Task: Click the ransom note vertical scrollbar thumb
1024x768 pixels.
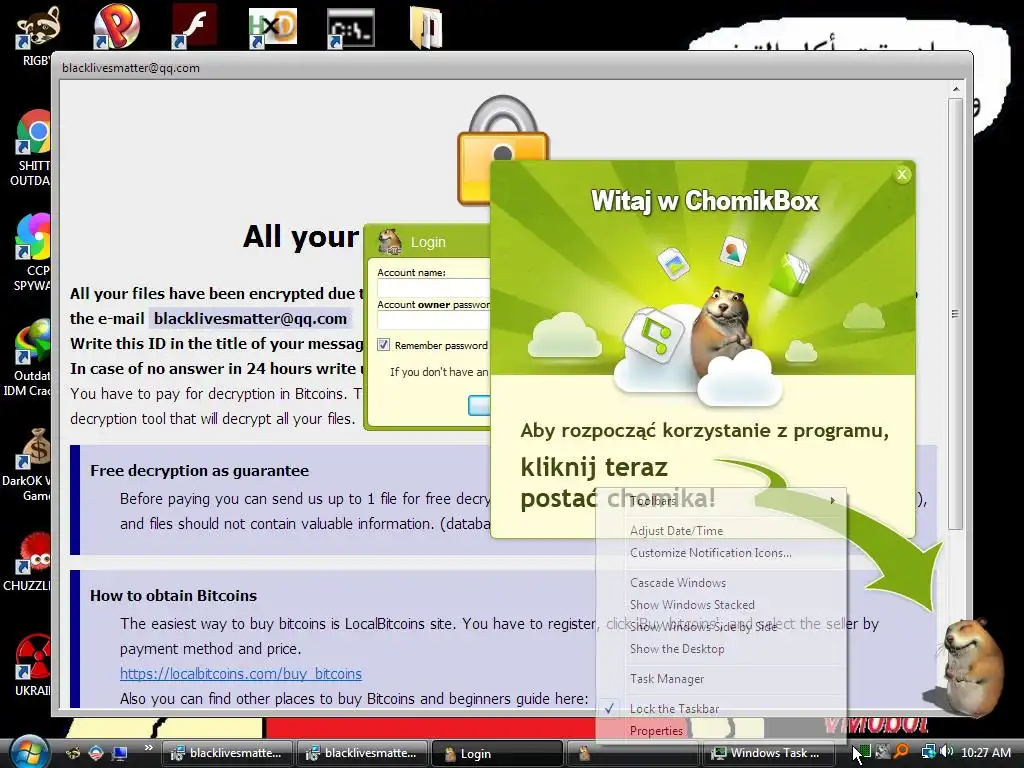Action: (955, 313)
